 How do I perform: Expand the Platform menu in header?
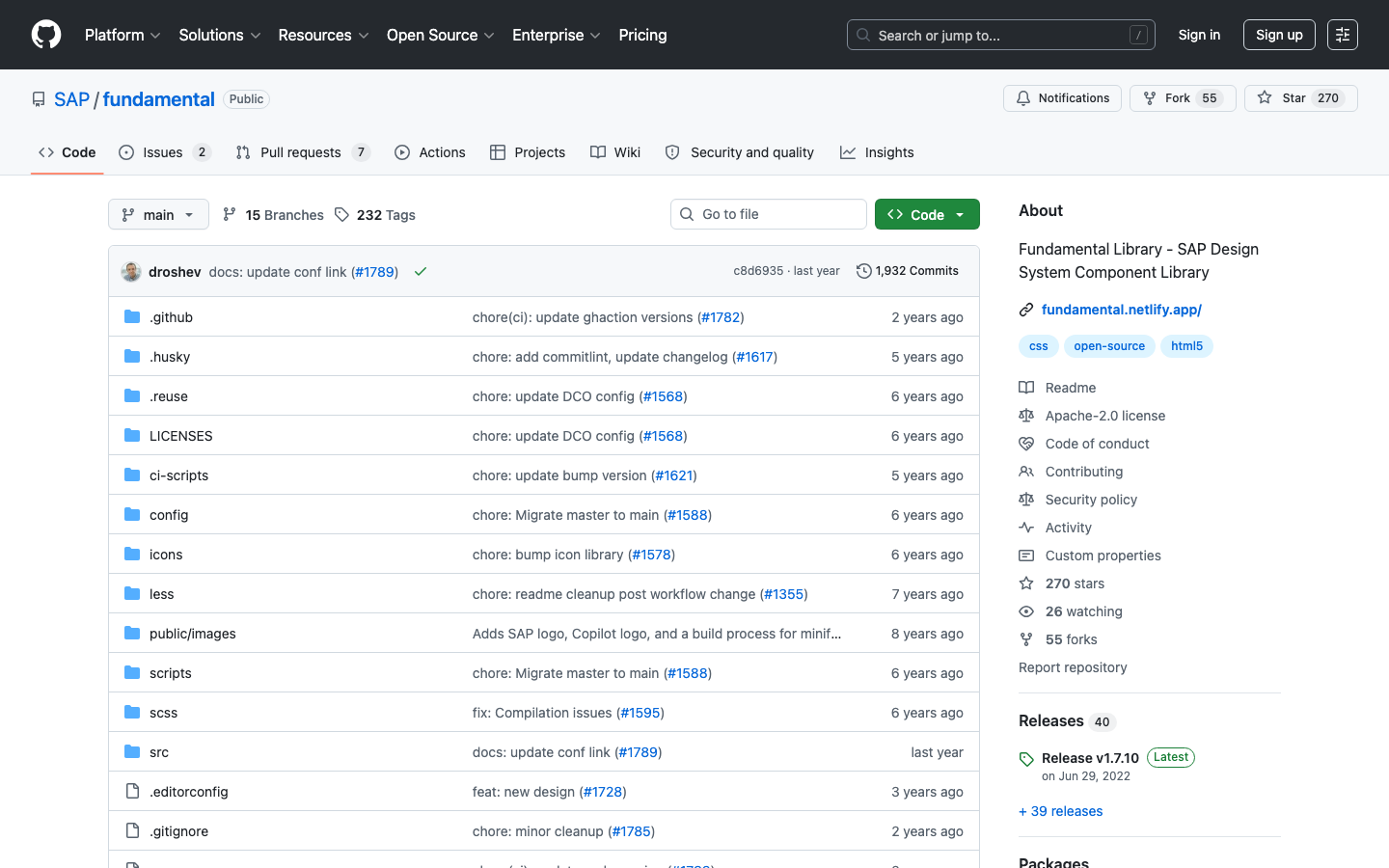click(x=123, y=35)
